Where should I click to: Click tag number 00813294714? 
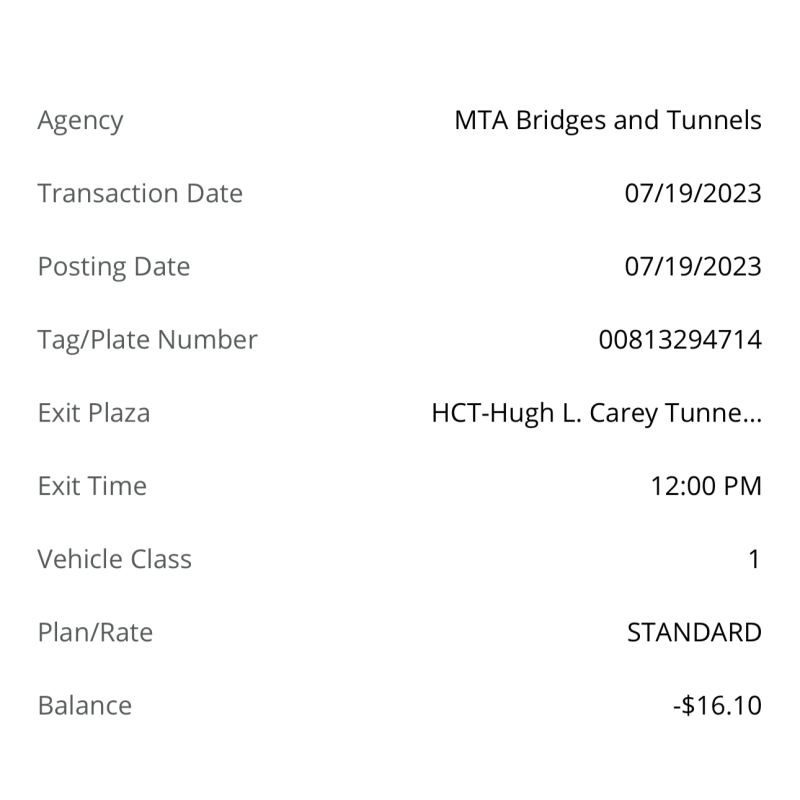tap(680, 340)
